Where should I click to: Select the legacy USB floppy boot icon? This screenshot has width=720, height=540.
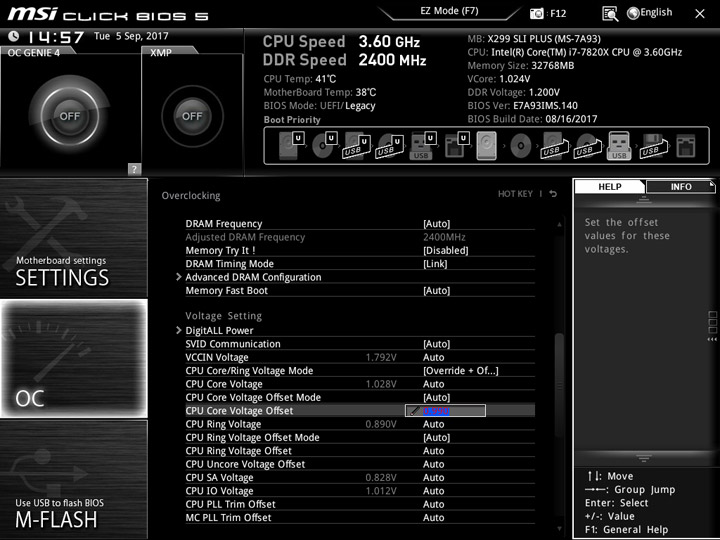[652, 146]
